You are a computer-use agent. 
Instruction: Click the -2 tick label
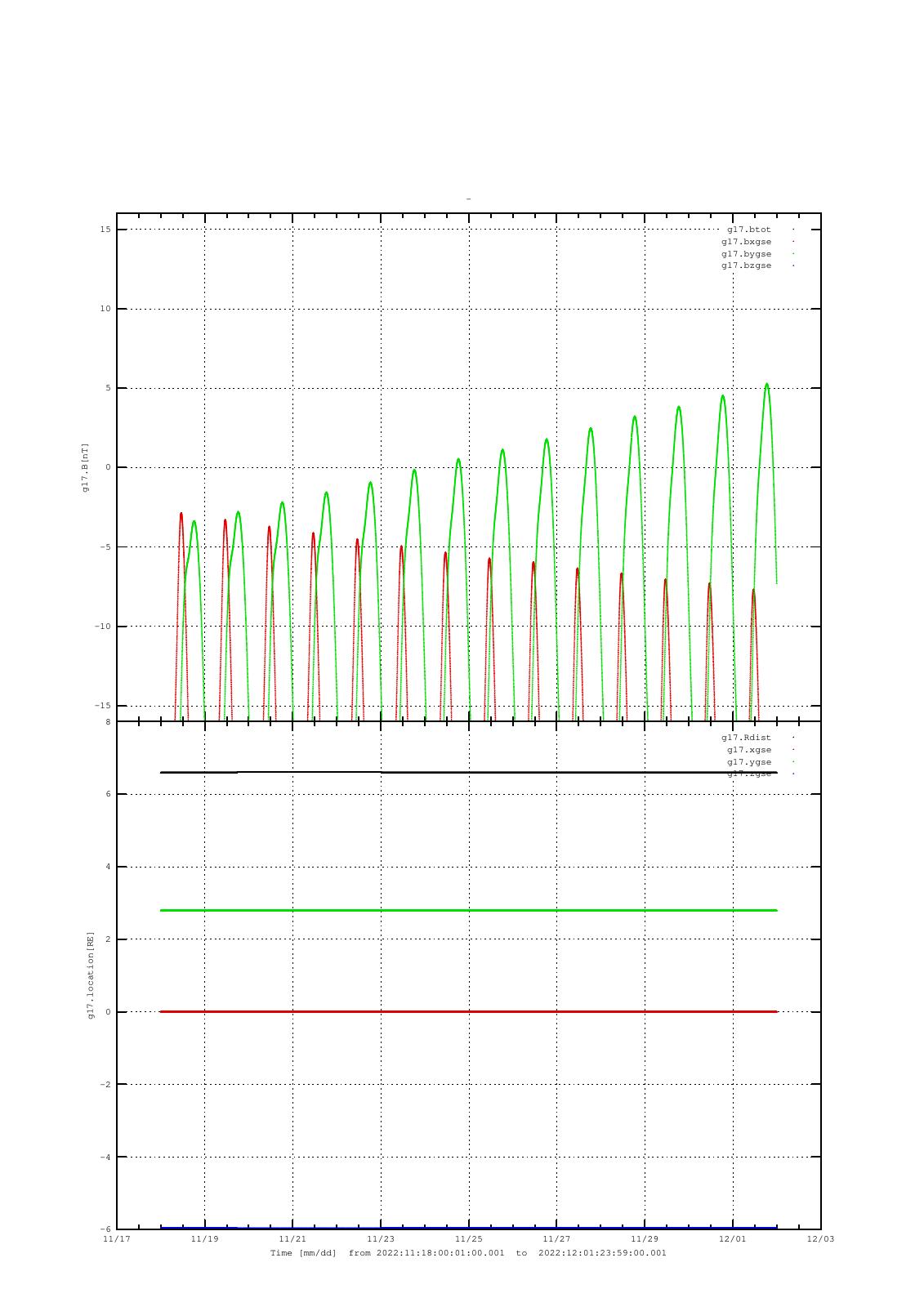click(105, 1085)
